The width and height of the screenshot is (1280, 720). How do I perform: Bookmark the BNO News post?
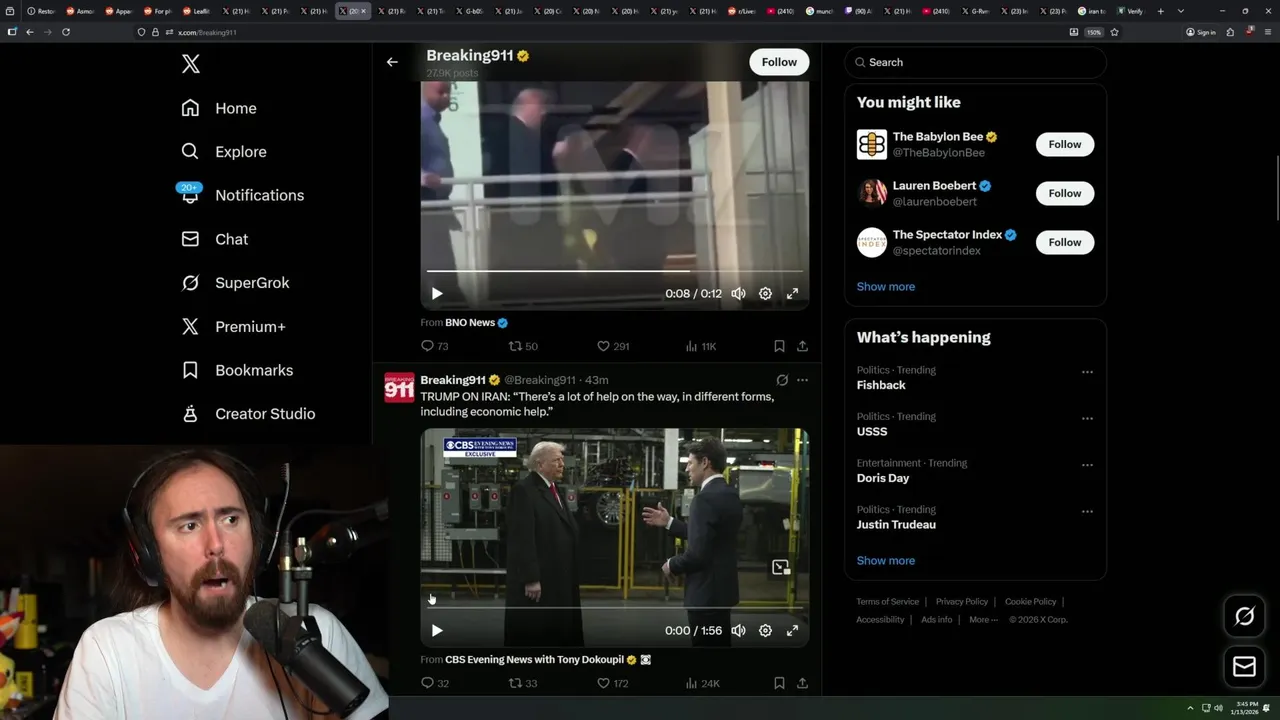pyautogui.click(x=779, y=346)
